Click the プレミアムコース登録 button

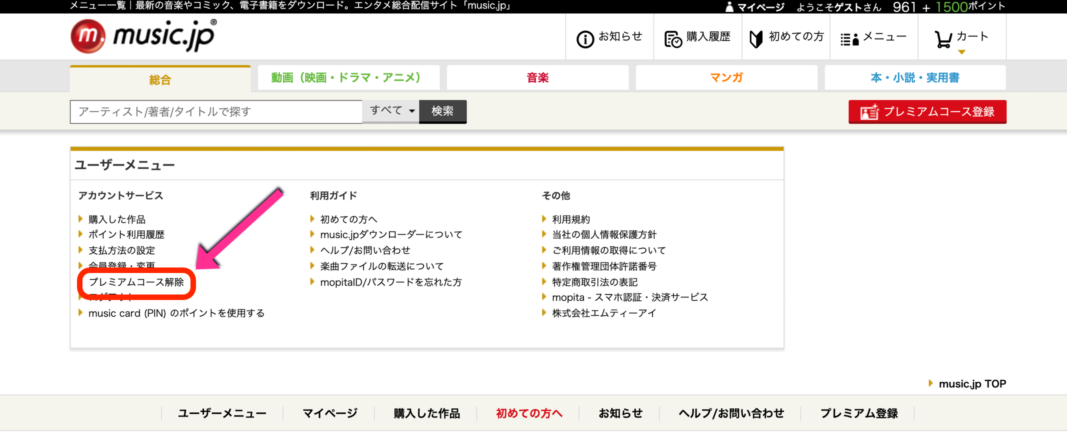927,112
